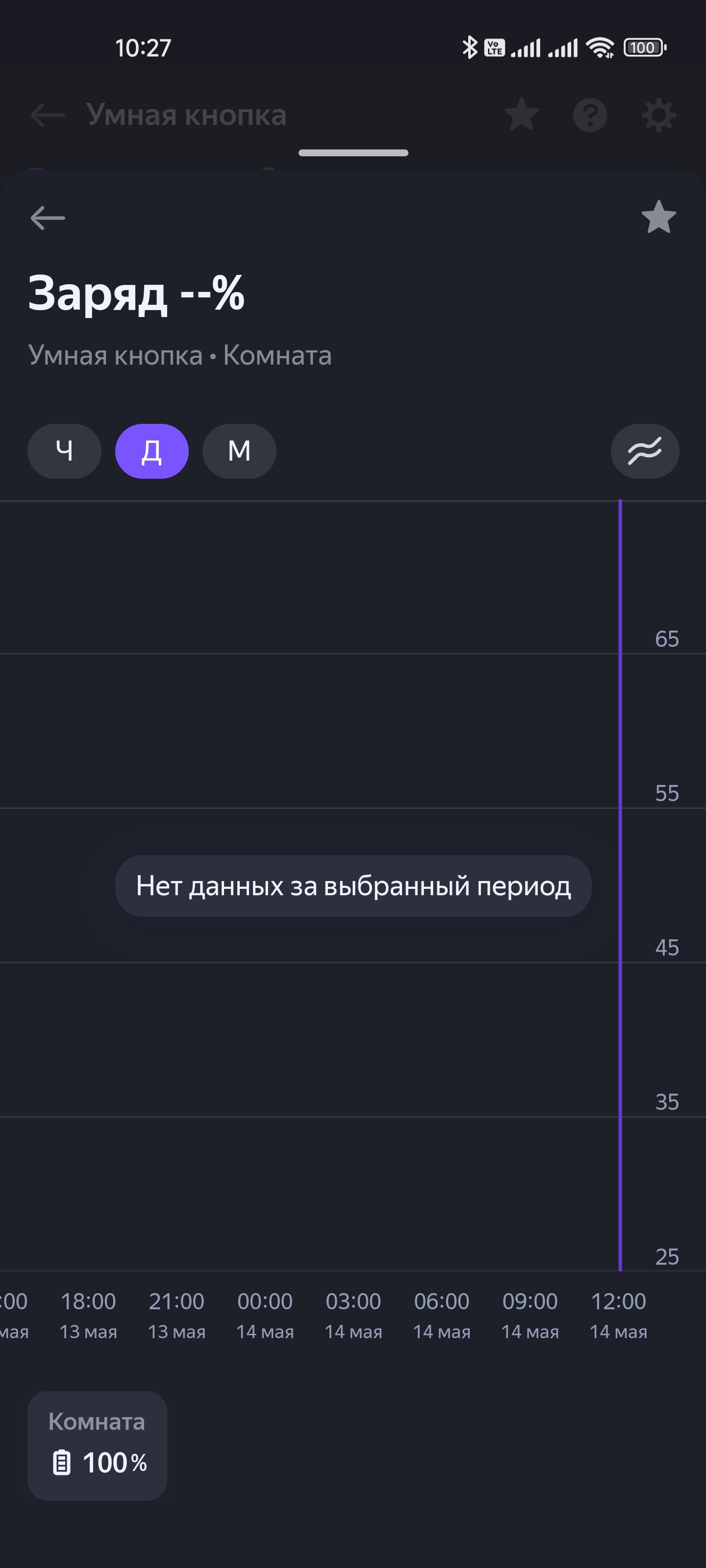Screen dimensions: 706x1568
Task: Select the Ч hour period tab
Action: pos(64,451)
